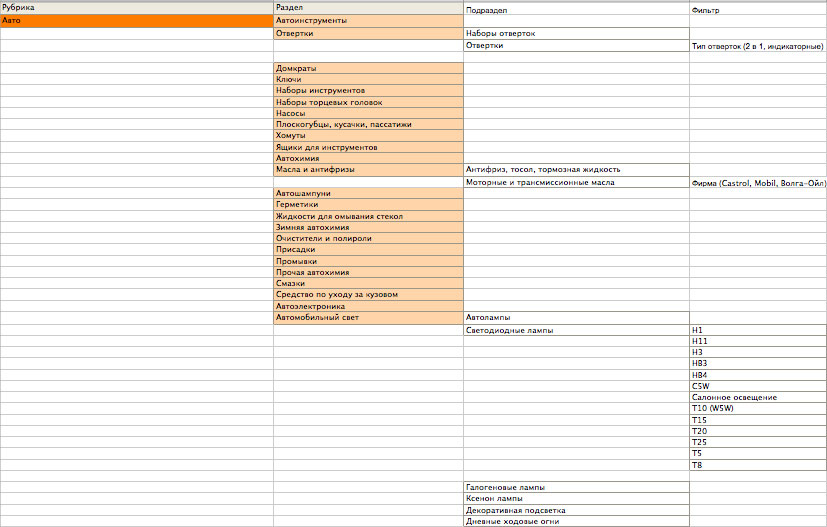Select the 'Подраздел' header cell

coord(576,9)
